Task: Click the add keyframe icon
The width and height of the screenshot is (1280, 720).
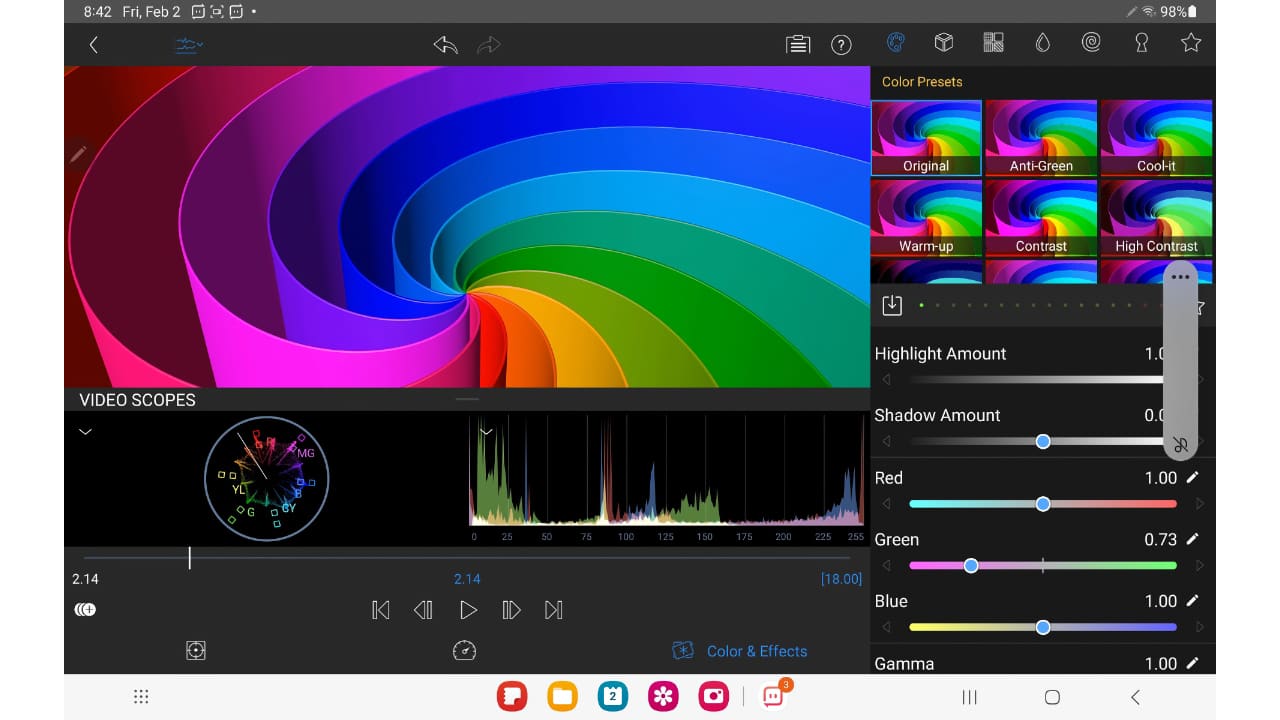Action: (85, 610)
